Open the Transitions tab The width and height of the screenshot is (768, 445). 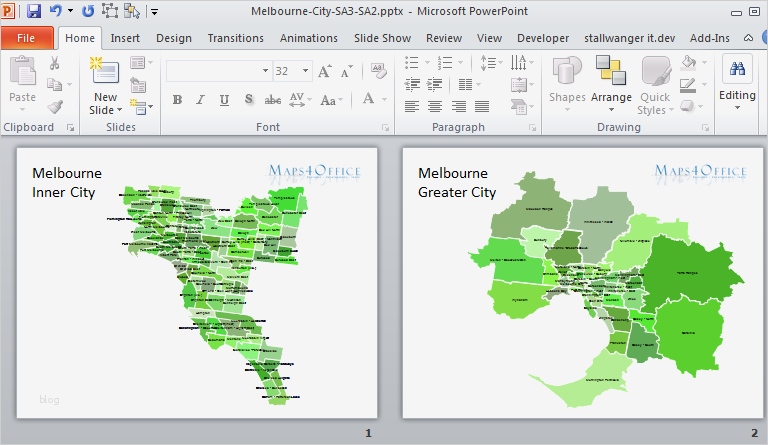coord(236,38)
